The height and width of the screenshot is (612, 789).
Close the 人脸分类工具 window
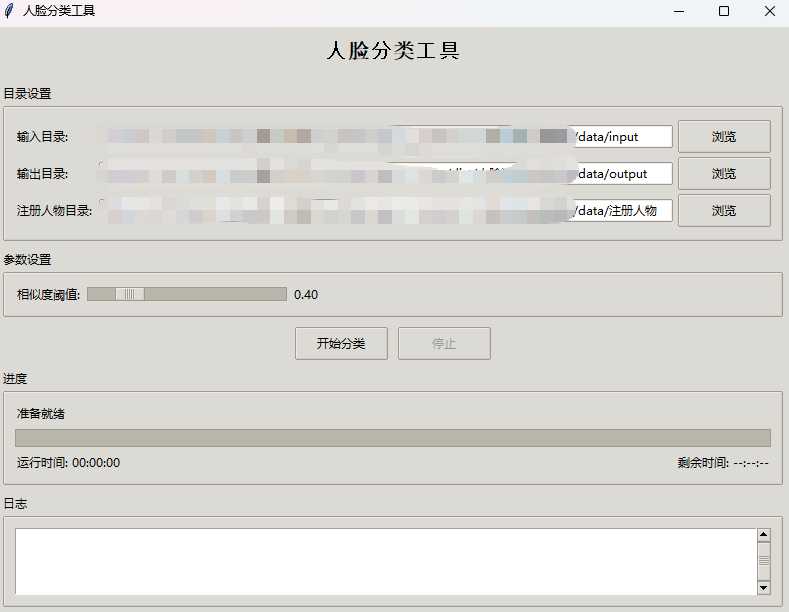tap(769, 11)
